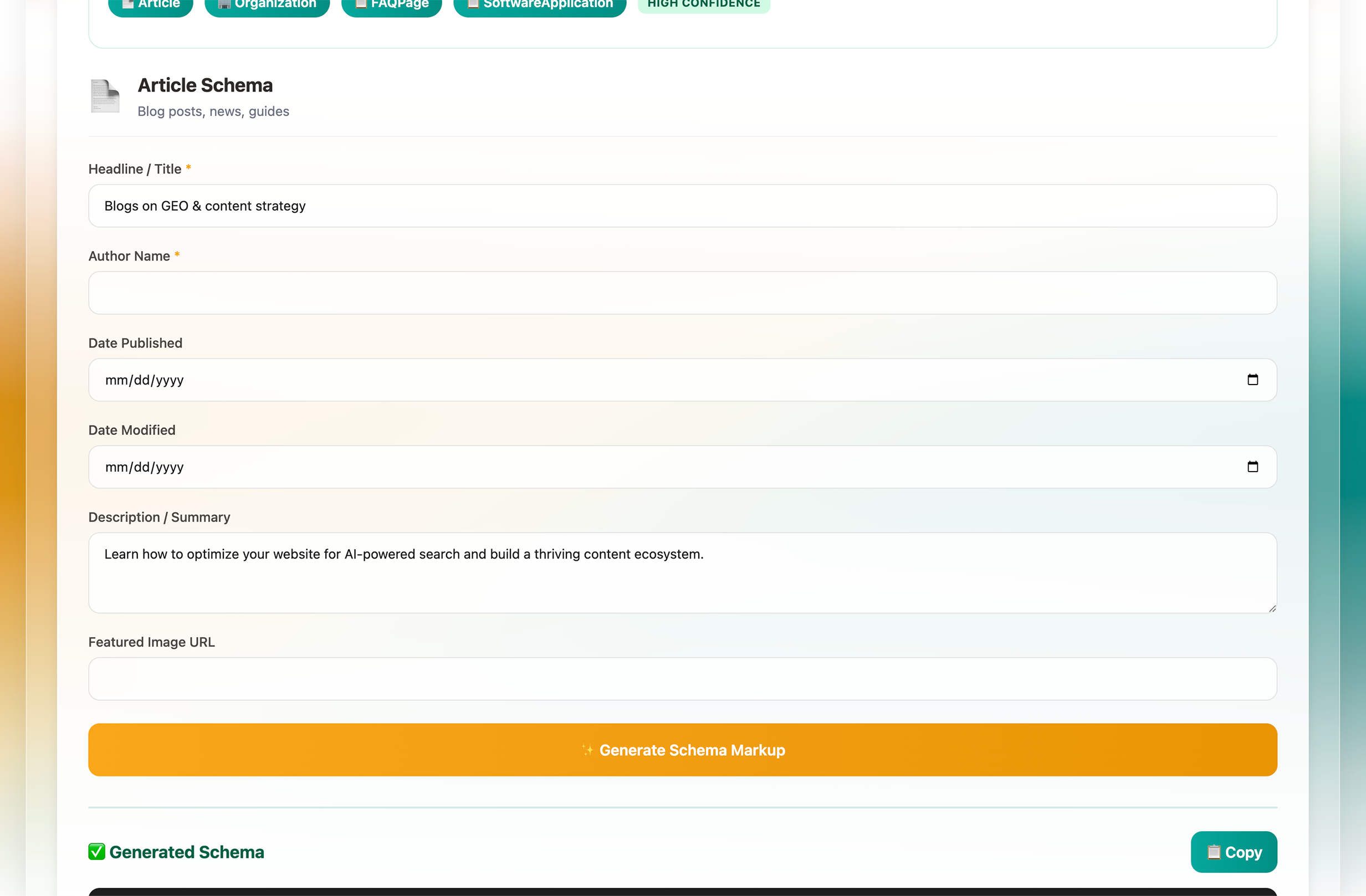Click inside the empty Author Name field
This screenshot has width=1366, height=896.
(682, 293)
